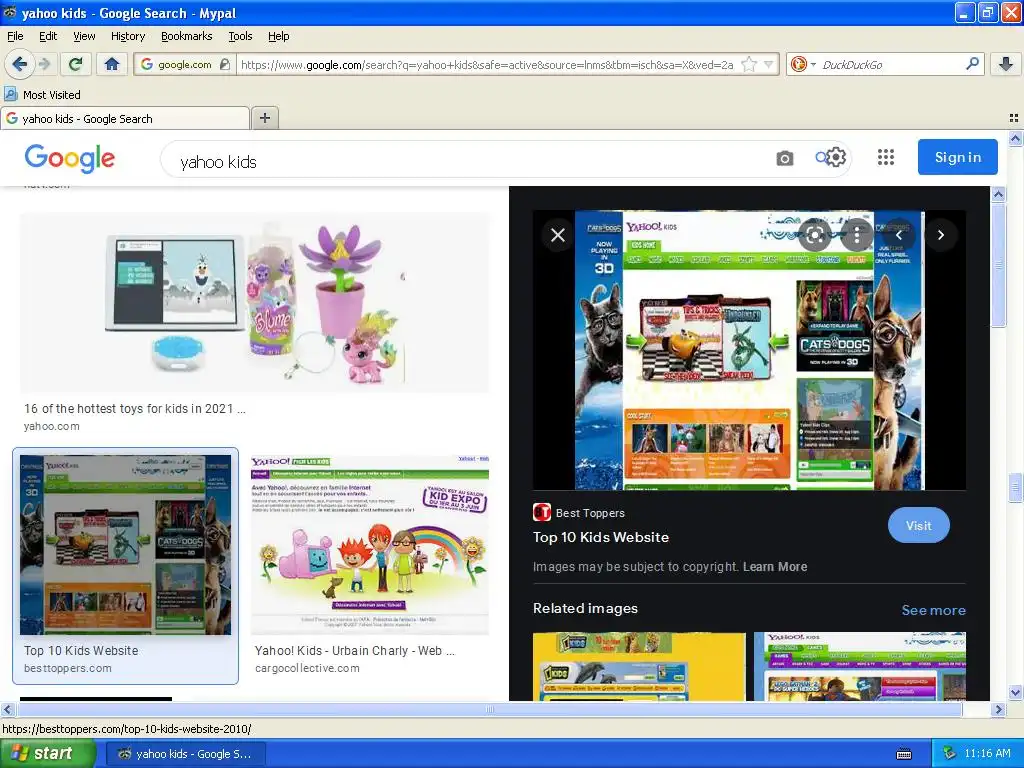The height and width of the screenshot is (768, 1024).
Task: Reload the current page
Action: (x=76, y=64)
